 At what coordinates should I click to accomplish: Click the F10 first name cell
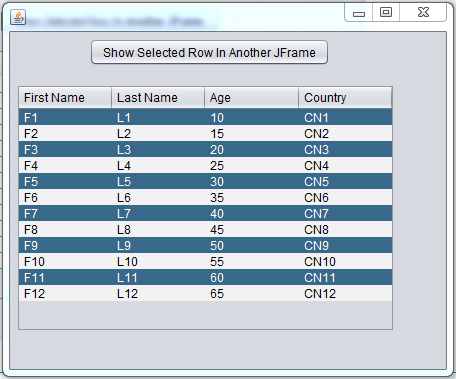[65, 261]
